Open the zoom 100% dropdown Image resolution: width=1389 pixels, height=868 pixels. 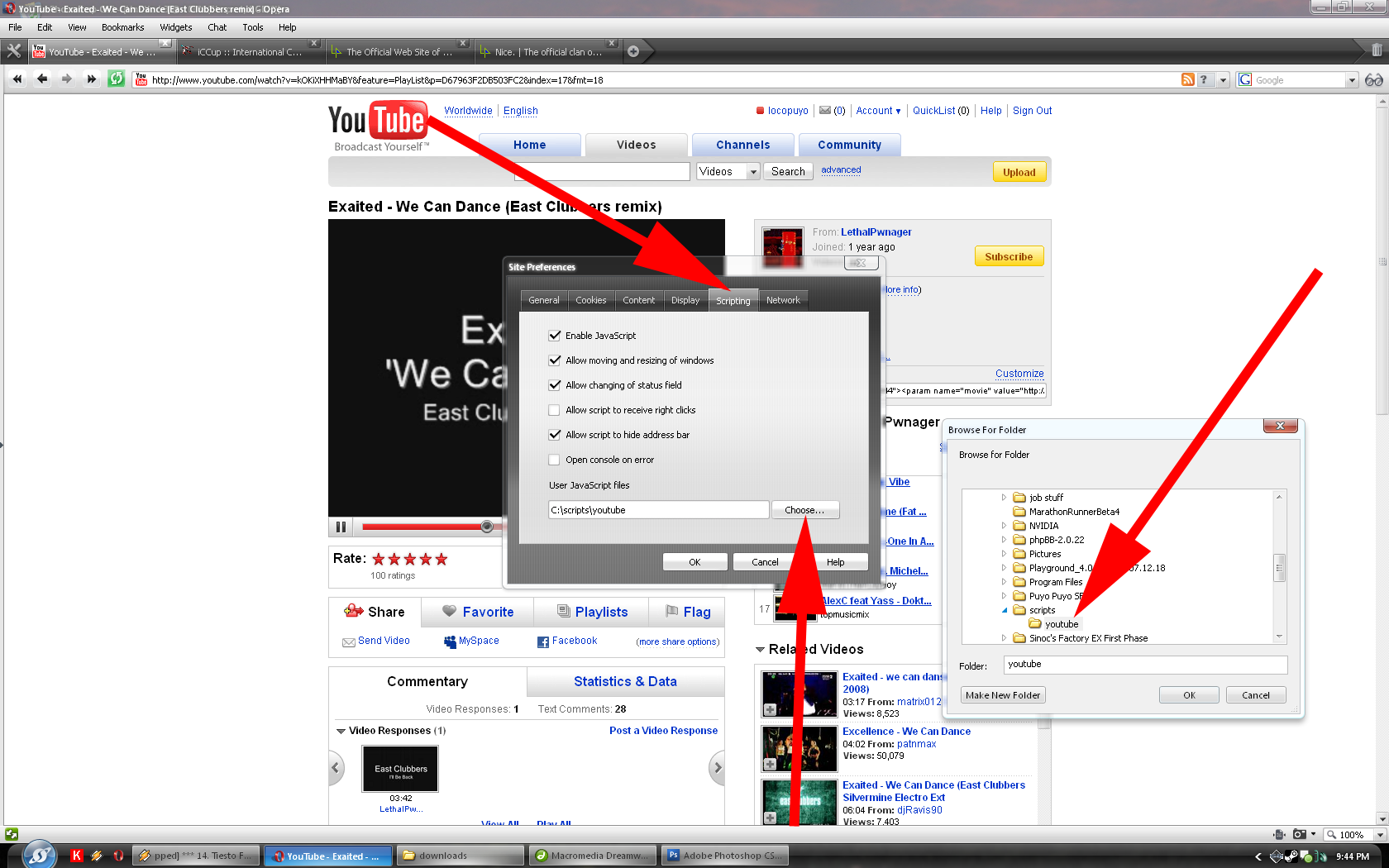(1379, 835)
